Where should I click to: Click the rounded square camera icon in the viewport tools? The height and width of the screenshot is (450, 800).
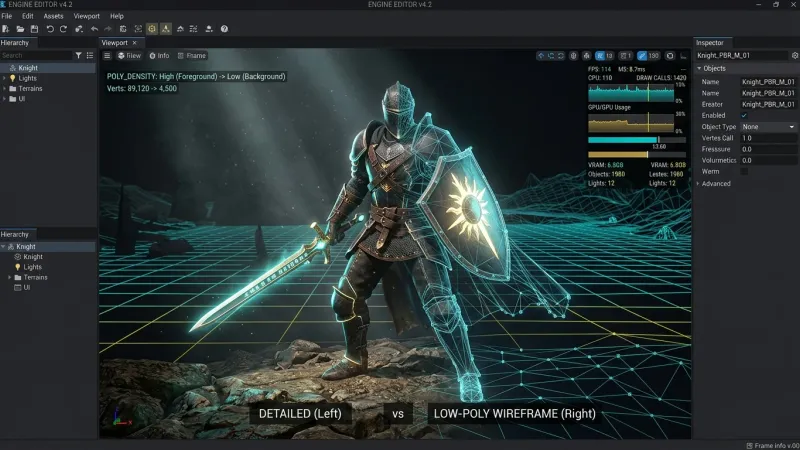pos(670,56)
